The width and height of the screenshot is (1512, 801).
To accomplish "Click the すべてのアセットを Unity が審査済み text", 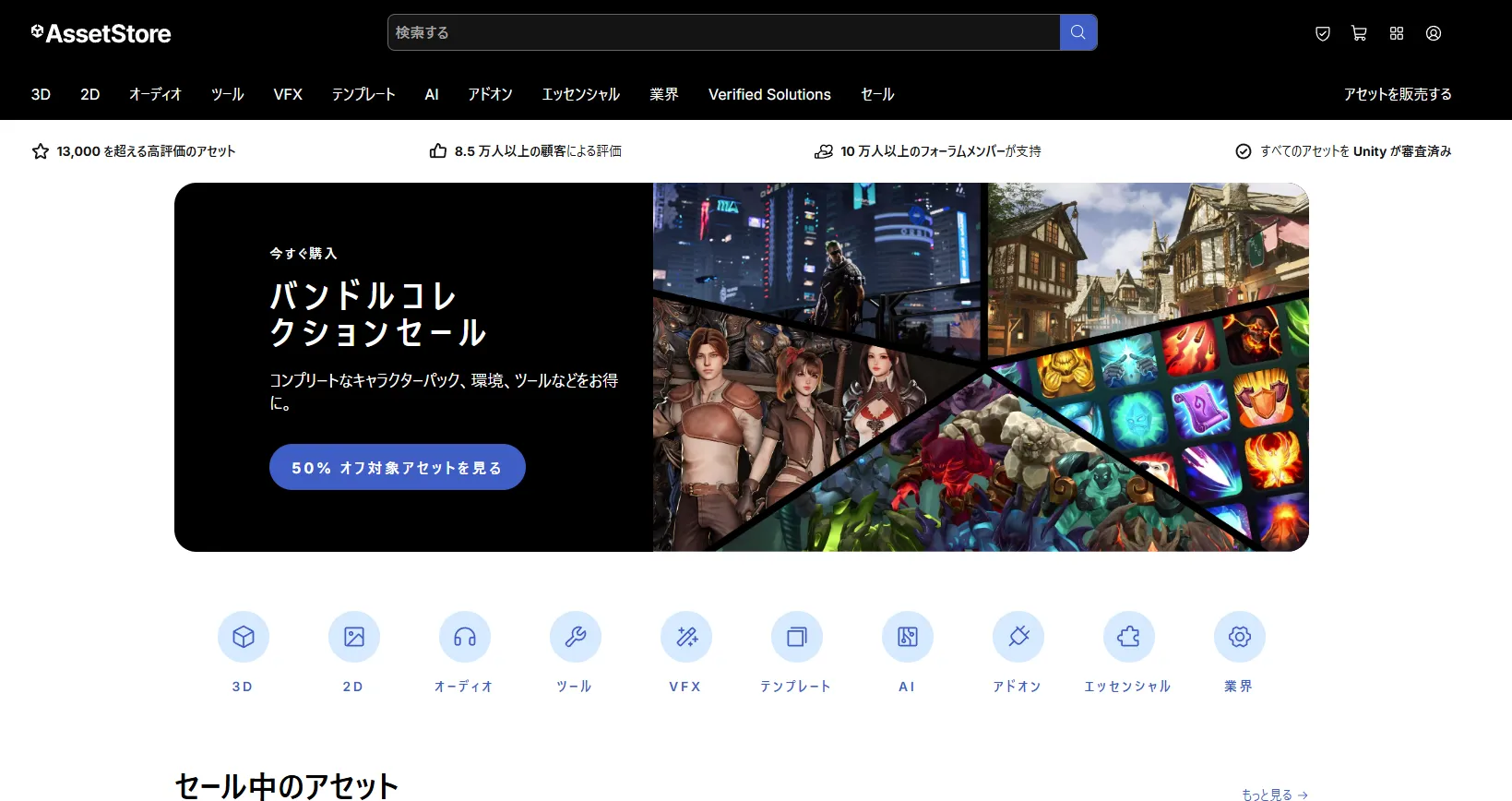I will pos(1356,151).
